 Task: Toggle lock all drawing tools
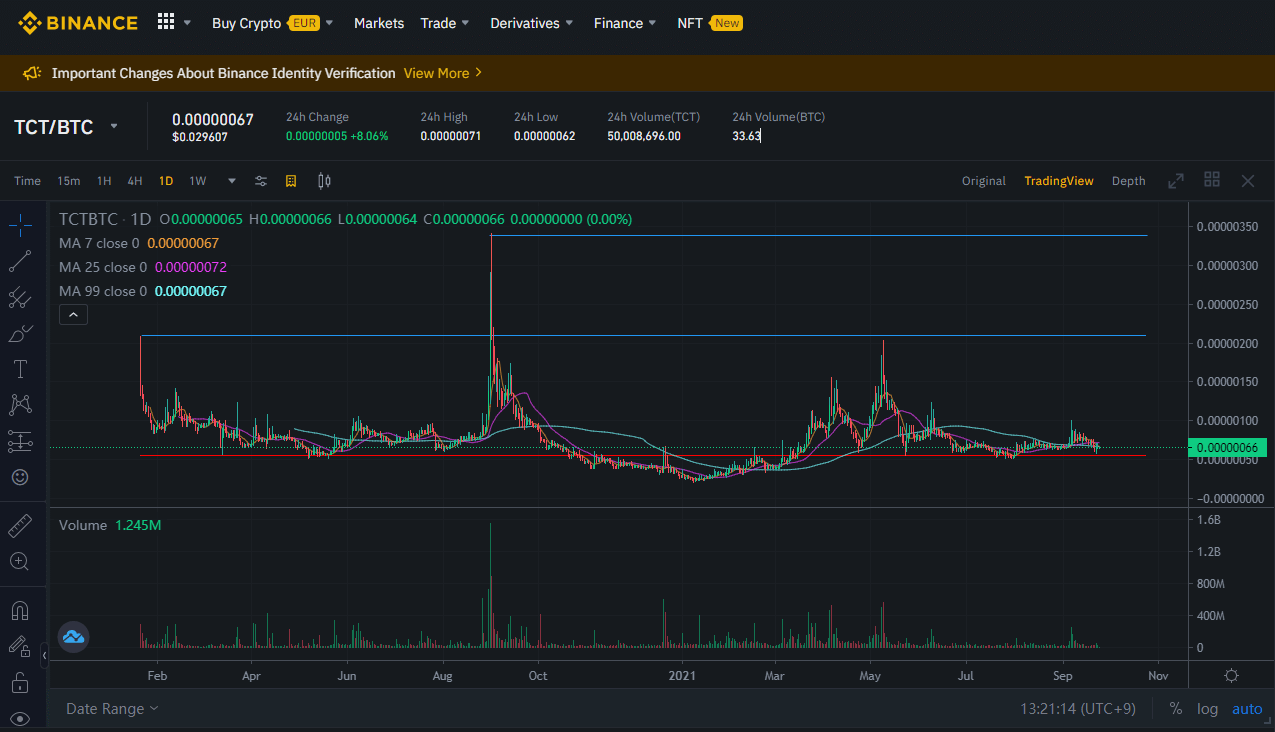(x=19, y=683)
